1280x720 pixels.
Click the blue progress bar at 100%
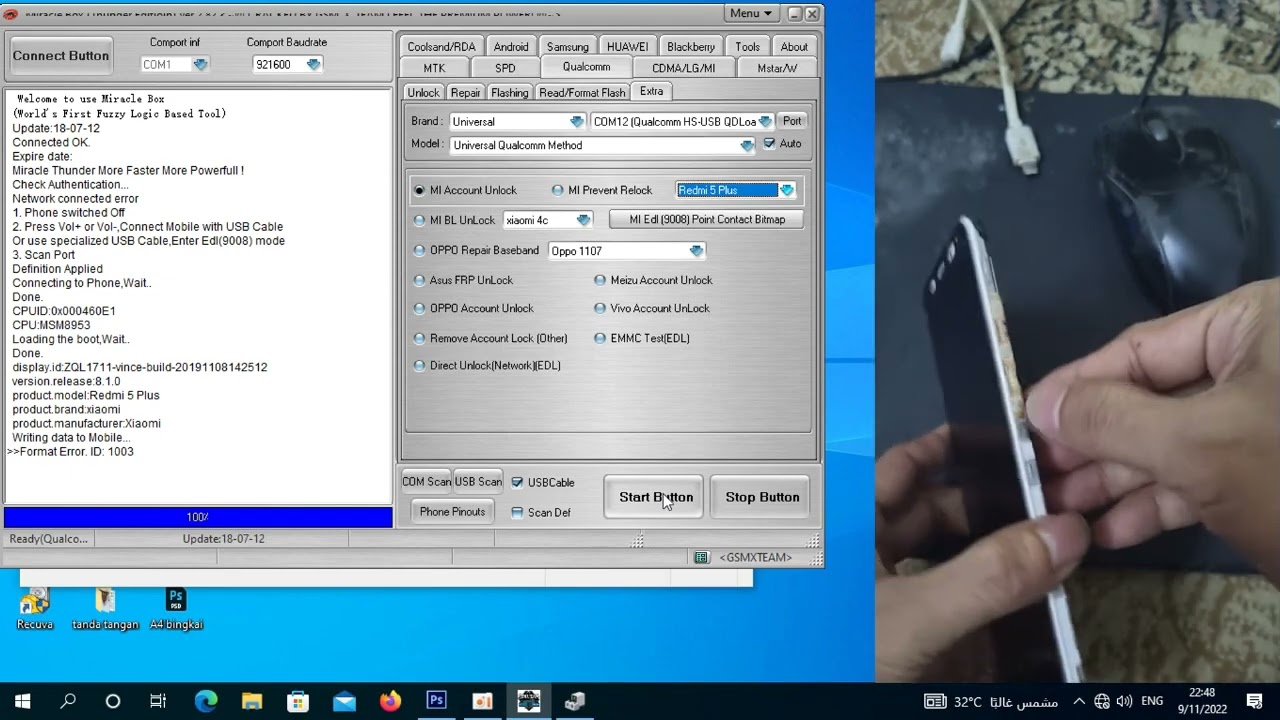198,517
